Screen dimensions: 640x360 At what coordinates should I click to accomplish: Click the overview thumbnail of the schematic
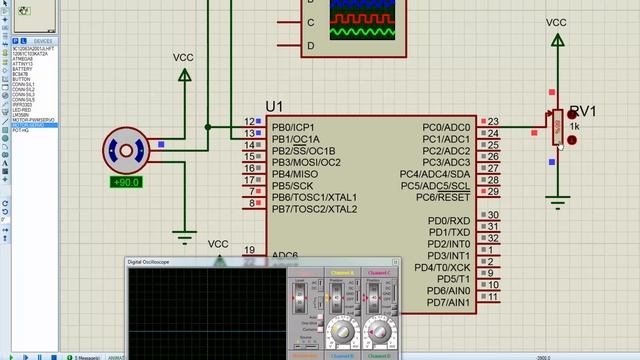point(35,16)
